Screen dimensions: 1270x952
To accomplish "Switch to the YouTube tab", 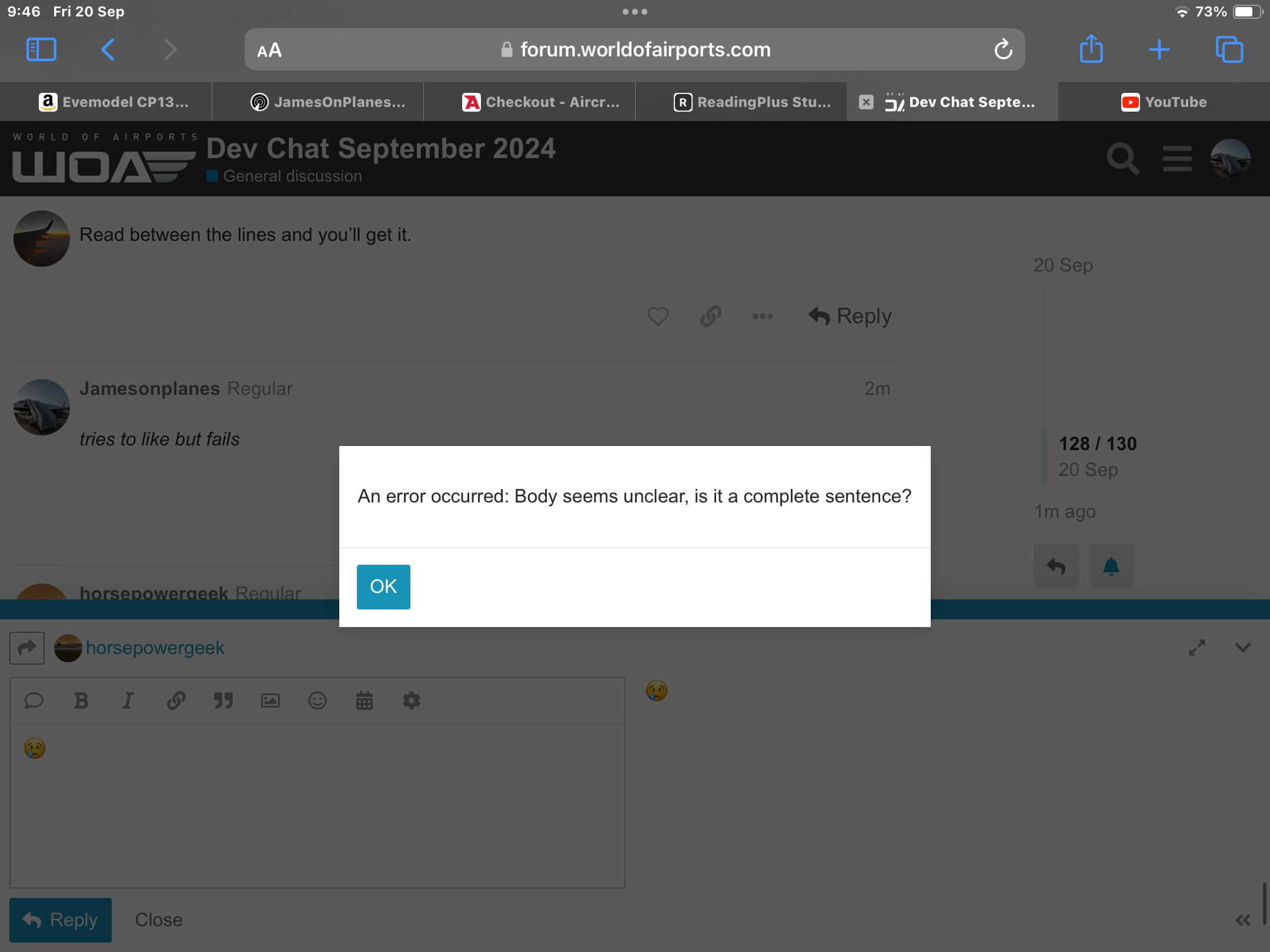I will [x=1164, y=102].
